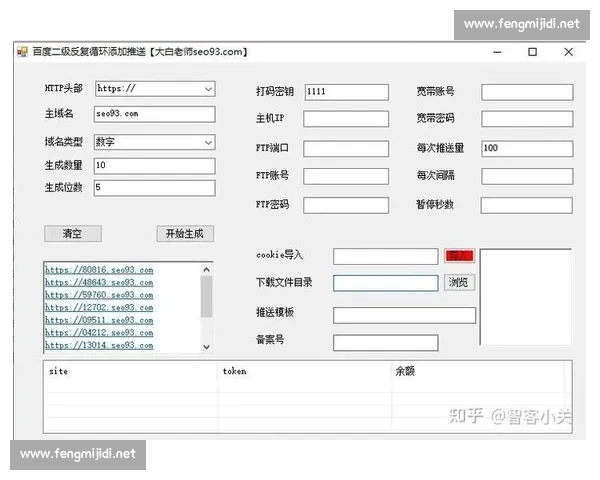Image resolution: width=600 pixels, height=480 pixels.
Task: Click link https://12702.seo93.com
Action: 99,308
